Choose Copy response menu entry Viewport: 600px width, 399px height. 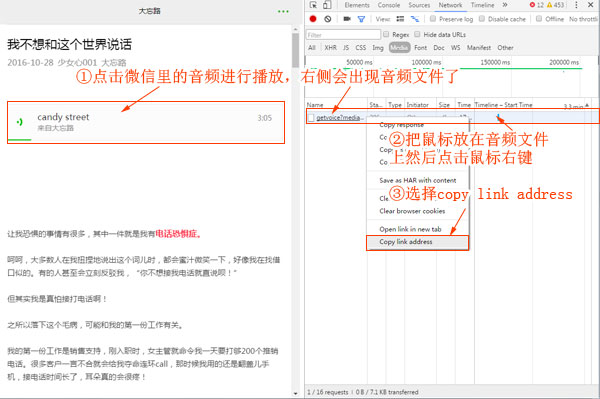coord(401,125)
